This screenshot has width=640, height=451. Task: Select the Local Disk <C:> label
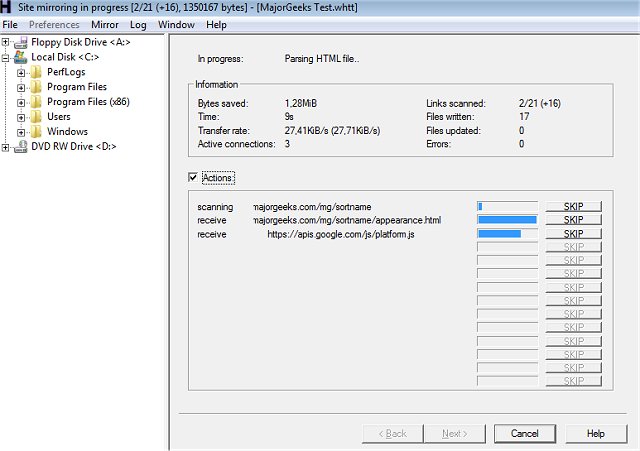(65, 57)
